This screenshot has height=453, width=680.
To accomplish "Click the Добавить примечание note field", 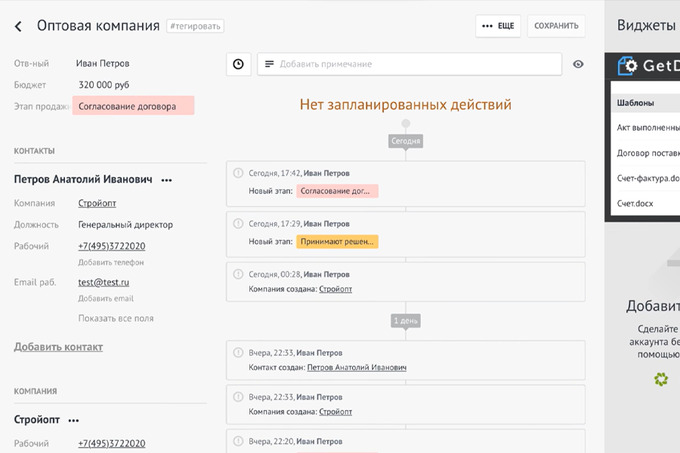I will (410, 64).
